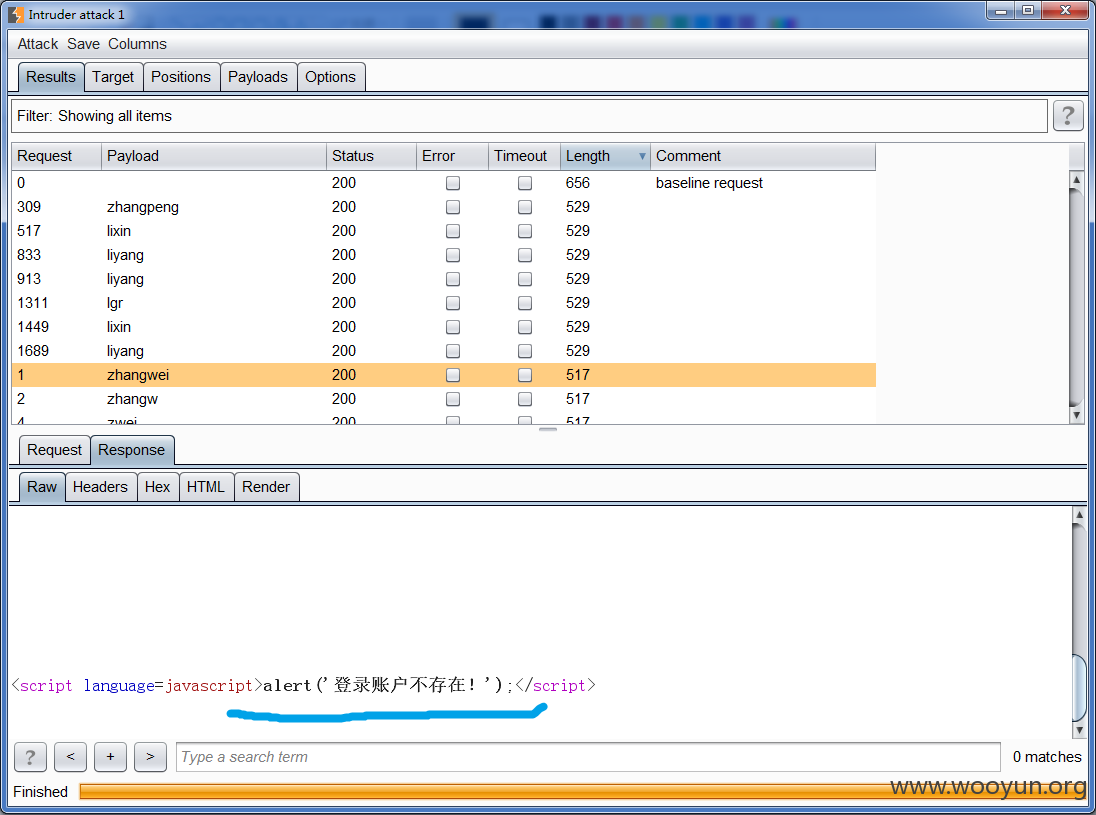Go to previous search match
The height and width of the screenshot is (815, 1096).
tap(71, 757)
